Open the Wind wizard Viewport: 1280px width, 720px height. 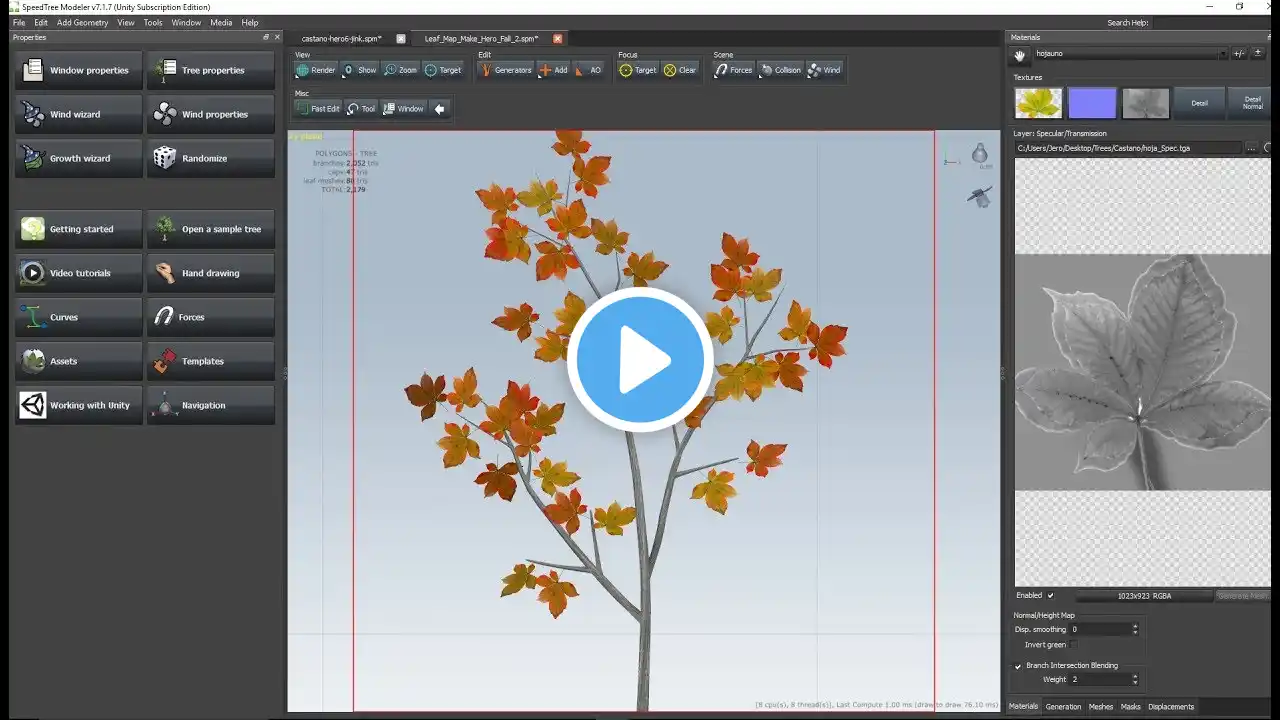pos(79,114)
